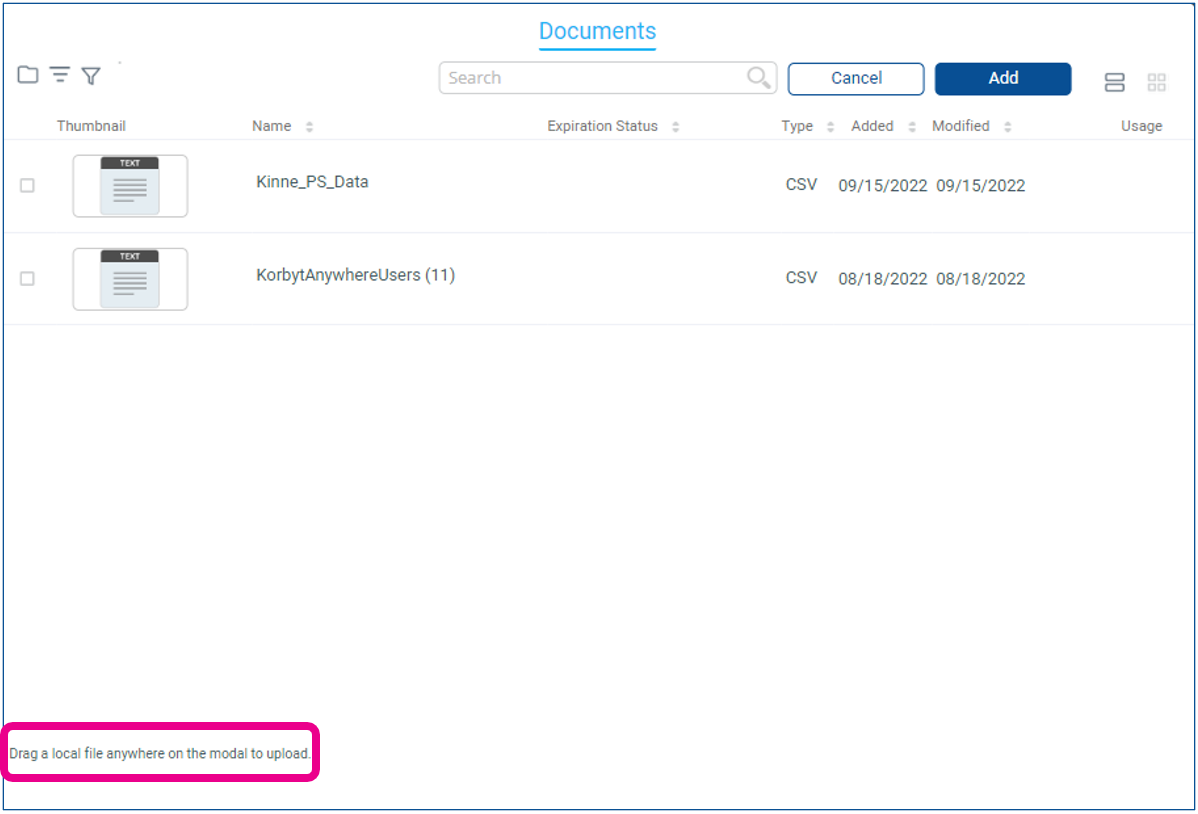Switch to grid view layout
Viewport: 1198px width, 814px height.
click(1157, 83)
